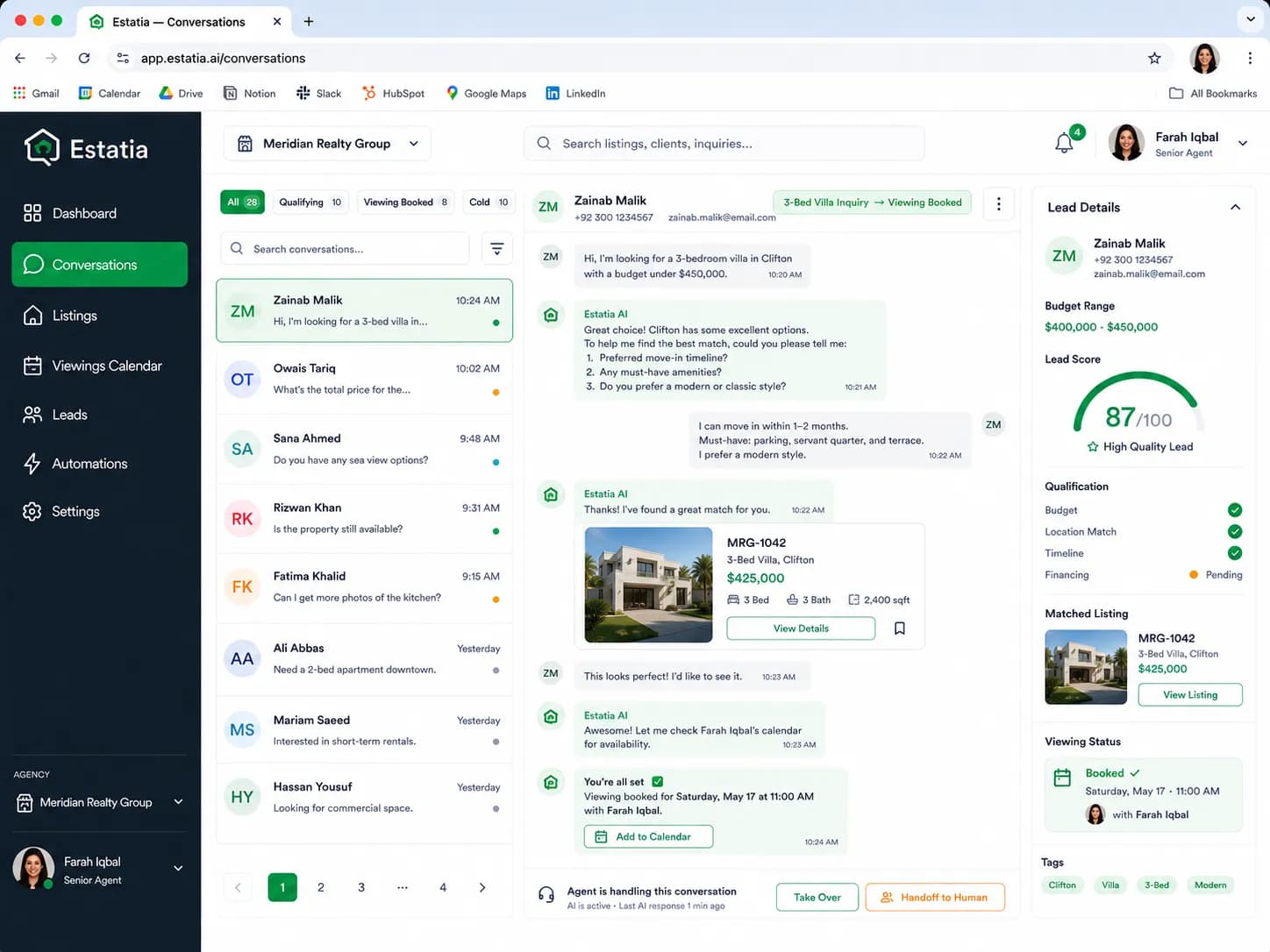Open the All Bookmarks folder

pos(1213,93)
